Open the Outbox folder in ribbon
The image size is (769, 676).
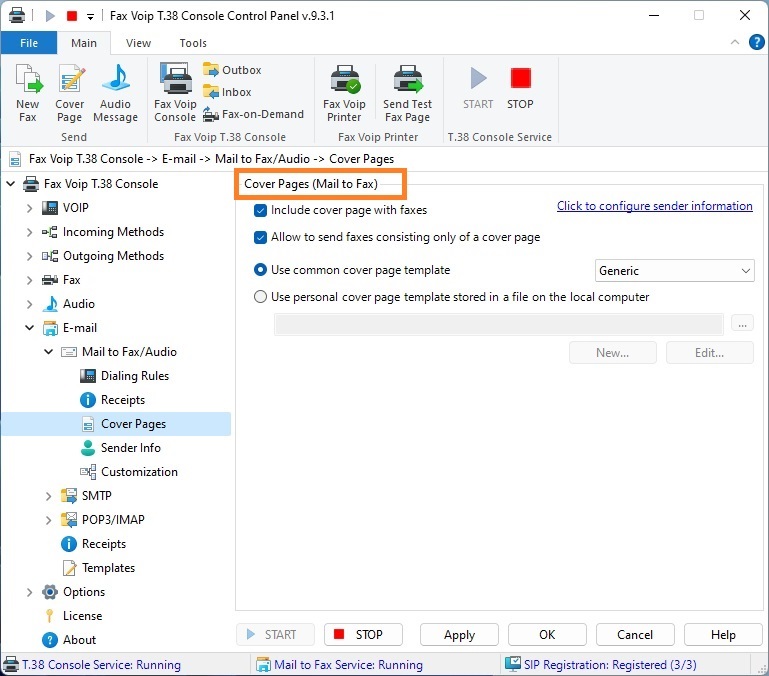[x=232, y=70]
